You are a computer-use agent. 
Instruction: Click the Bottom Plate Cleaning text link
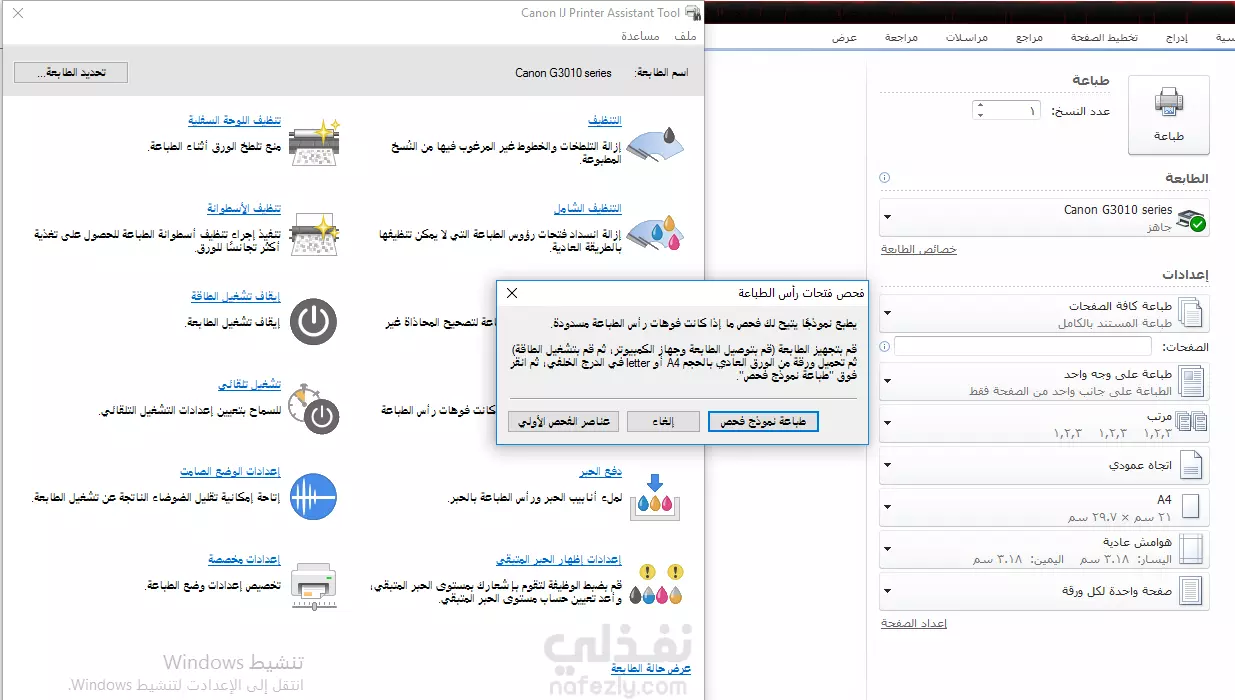click(x=234, y=120)
